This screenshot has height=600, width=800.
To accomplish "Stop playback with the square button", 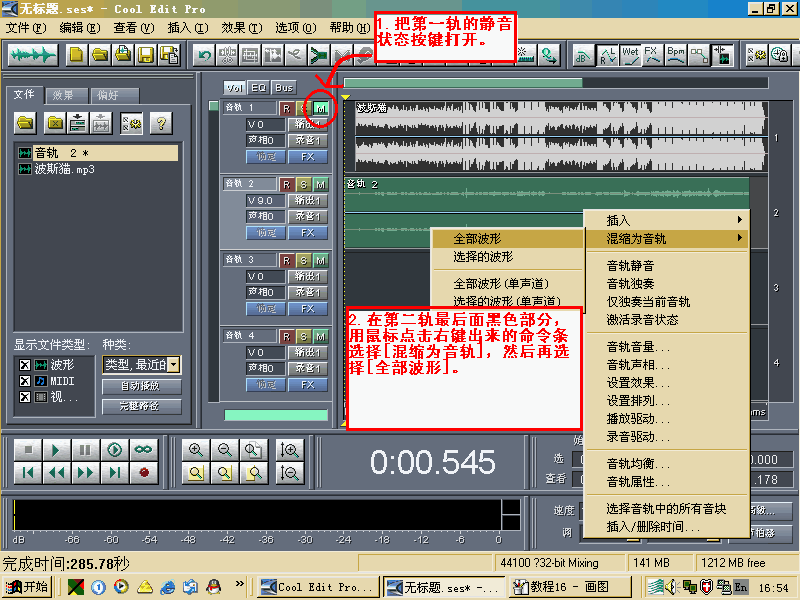I will coord(28,449).
